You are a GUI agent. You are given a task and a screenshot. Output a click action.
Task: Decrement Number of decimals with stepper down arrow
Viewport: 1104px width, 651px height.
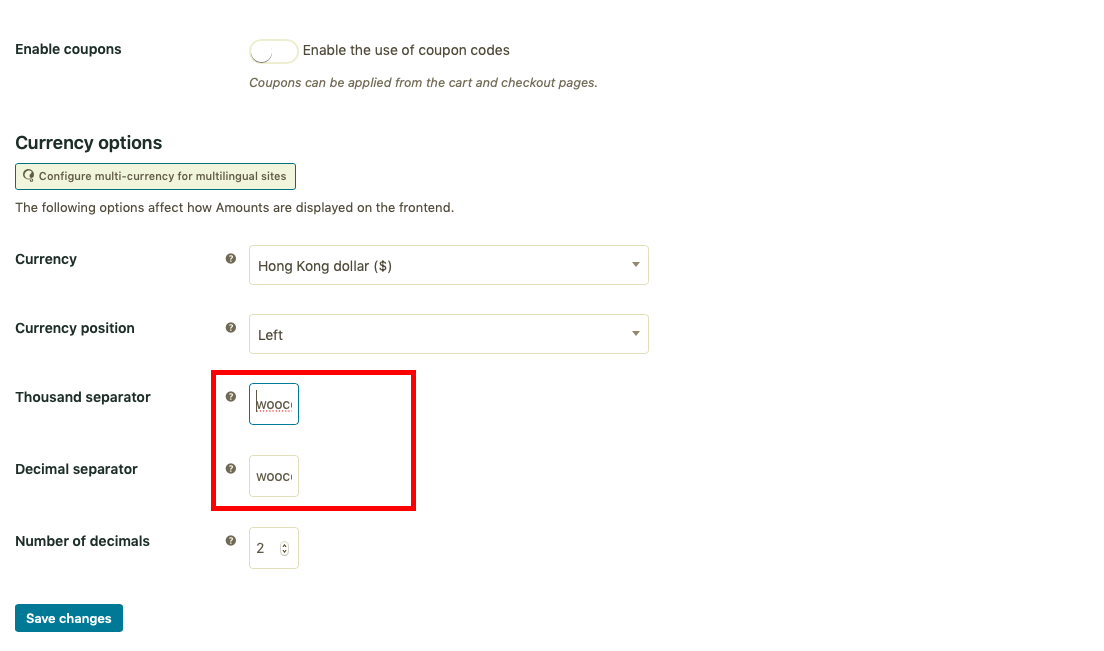click(x=286, y=551)
